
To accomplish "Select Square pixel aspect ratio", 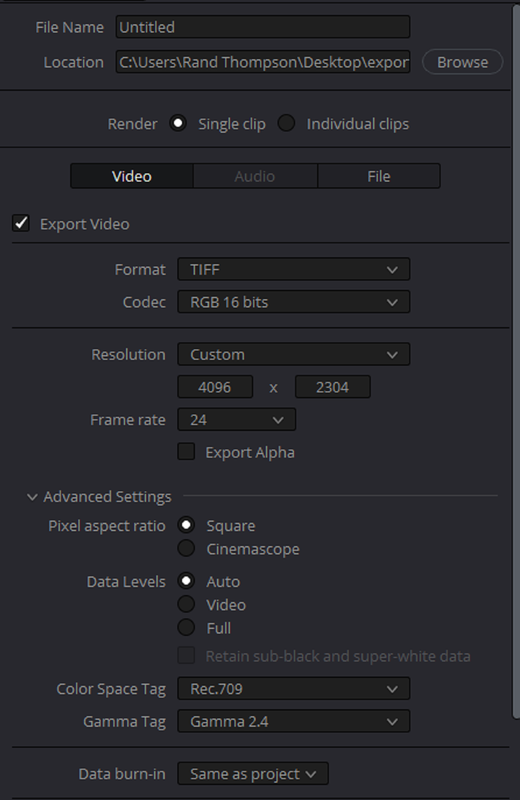I will [x=186, y=525].
